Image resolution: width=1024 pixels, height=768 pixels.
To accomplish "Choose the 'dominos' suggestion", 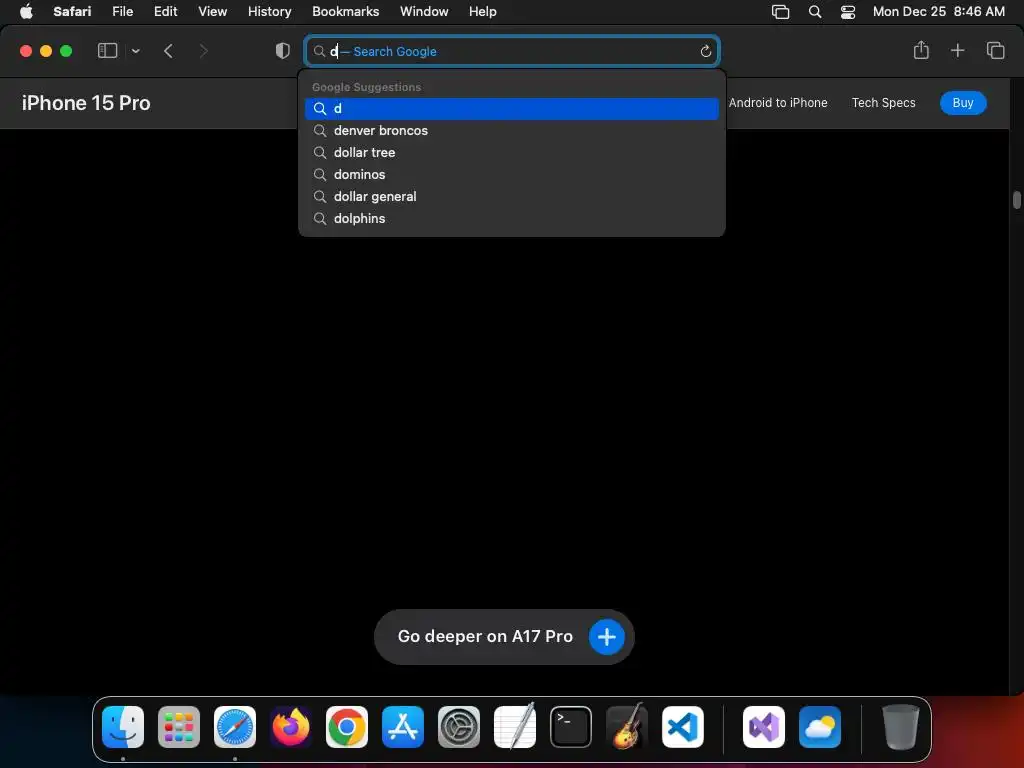I will (512, 174).
